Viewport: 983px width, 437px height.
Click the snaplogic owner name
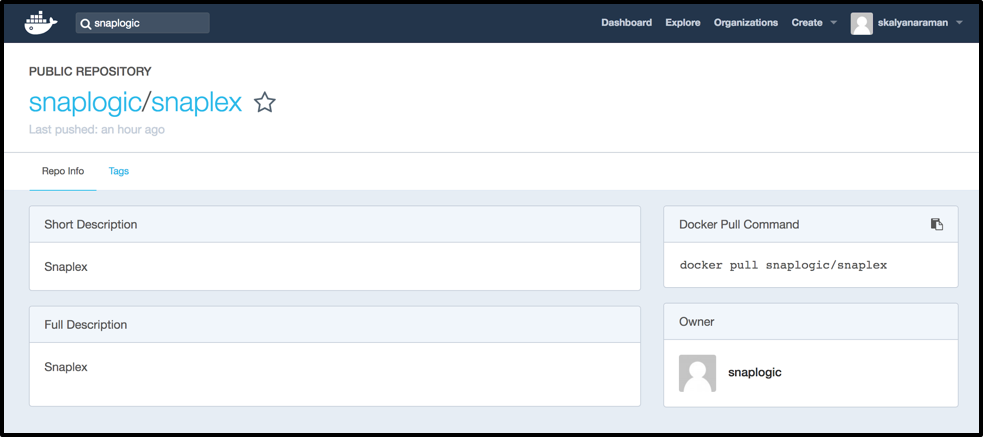(x=754, y=372)
